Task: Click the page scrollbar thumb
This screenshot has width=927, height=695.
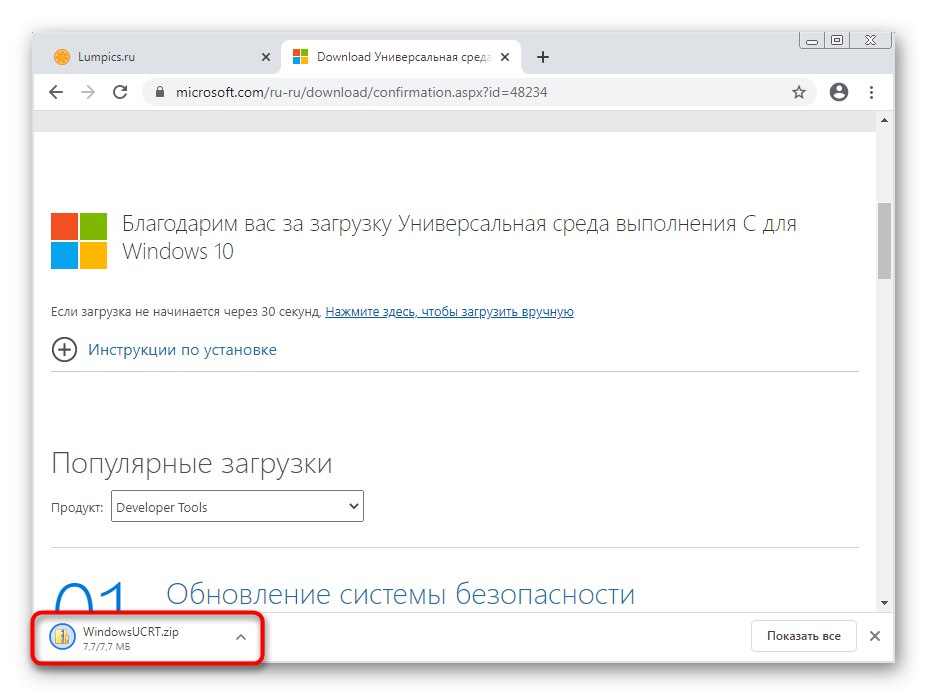Action: pos(884,240)
